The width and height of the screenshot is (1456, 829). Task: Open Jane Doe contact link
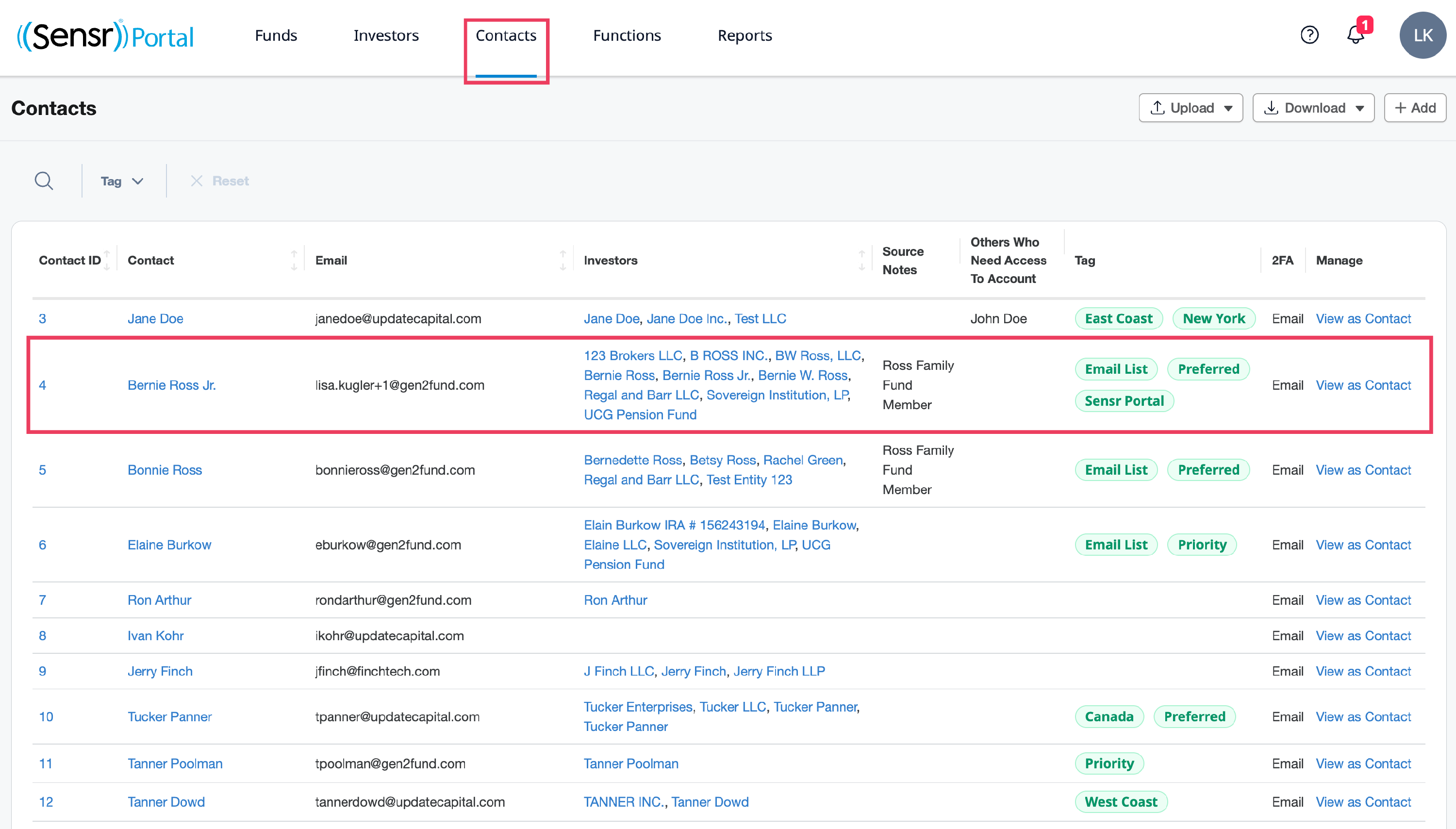tap(155, 319)
